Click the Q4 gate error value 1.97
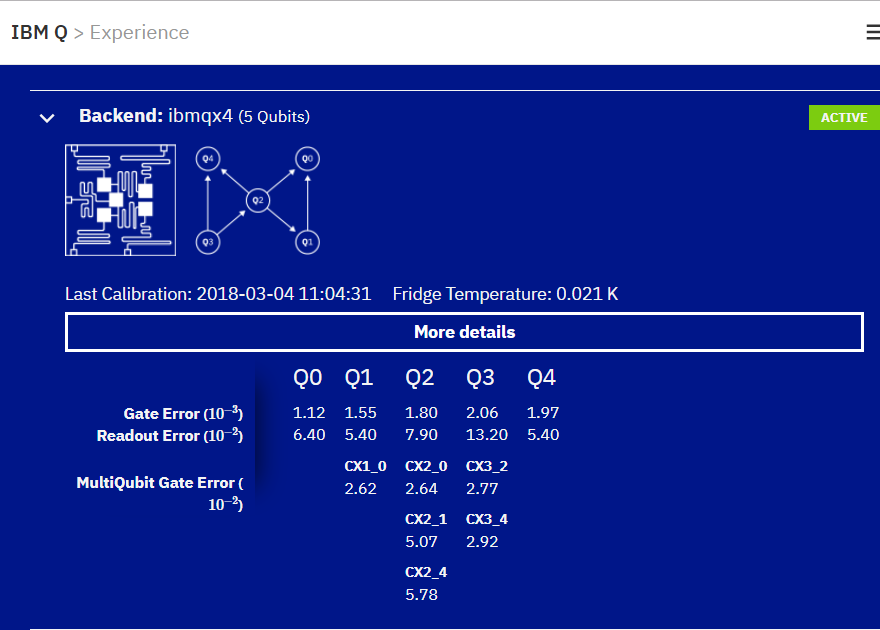This screenshot has width=880, height=630. (x=543, y=413)
